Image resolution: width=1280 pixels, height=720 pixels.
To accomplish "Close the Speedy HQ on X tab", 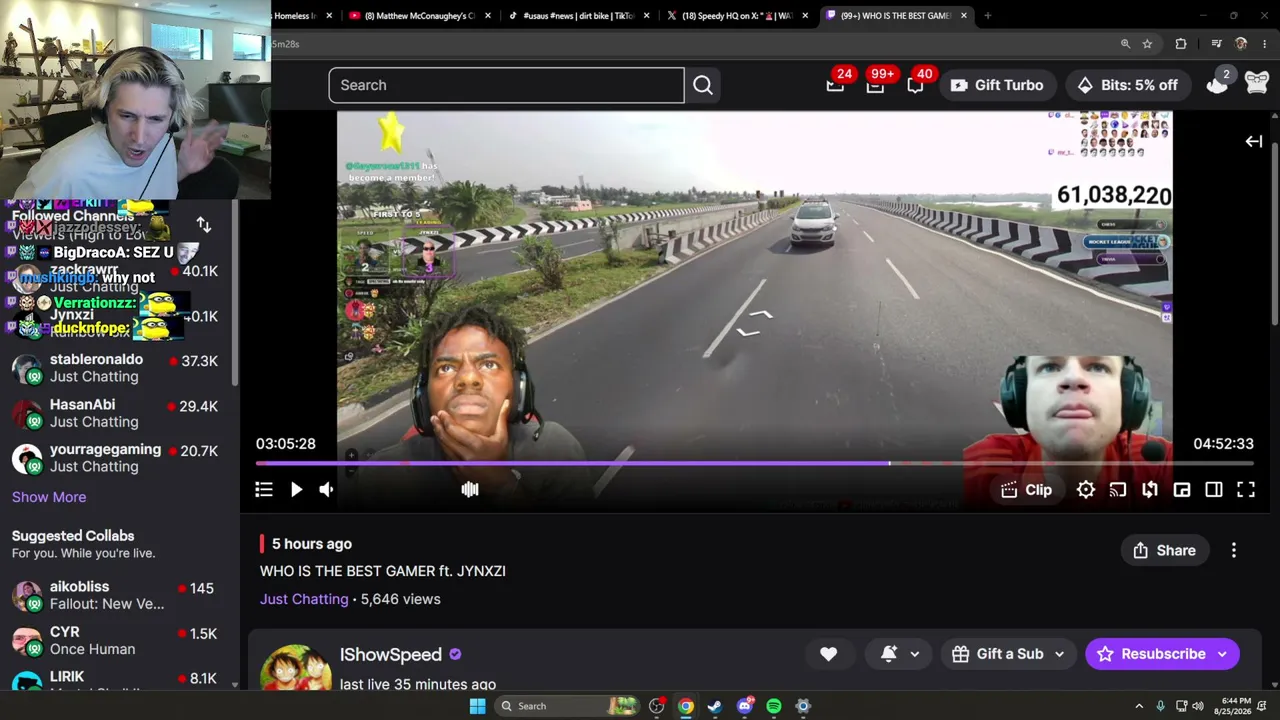I will click(805, 16).
